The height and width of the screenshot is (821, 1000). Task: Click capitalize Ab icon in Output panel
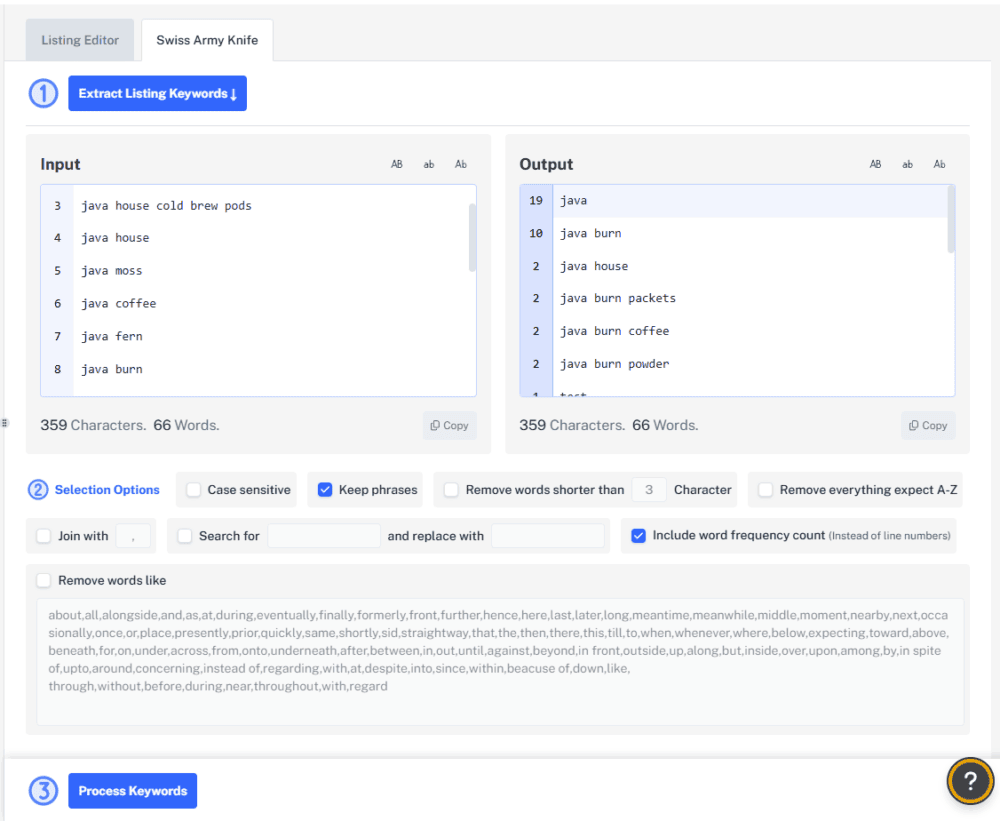[x=940, y=164]
